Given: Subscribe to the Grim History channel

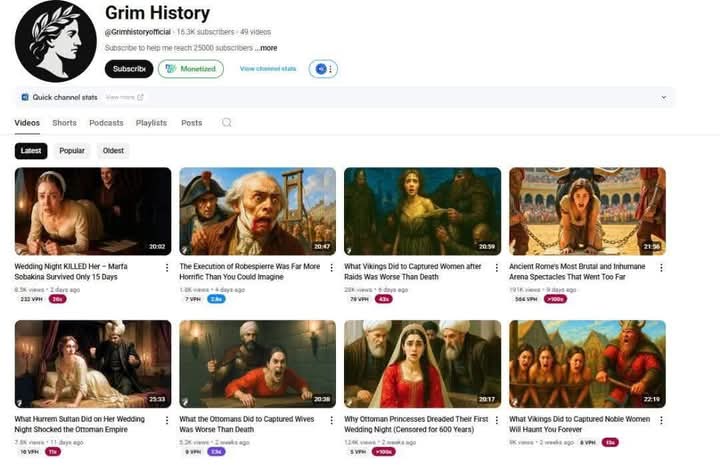Looking at the screenshot, I should coord(129,69).
